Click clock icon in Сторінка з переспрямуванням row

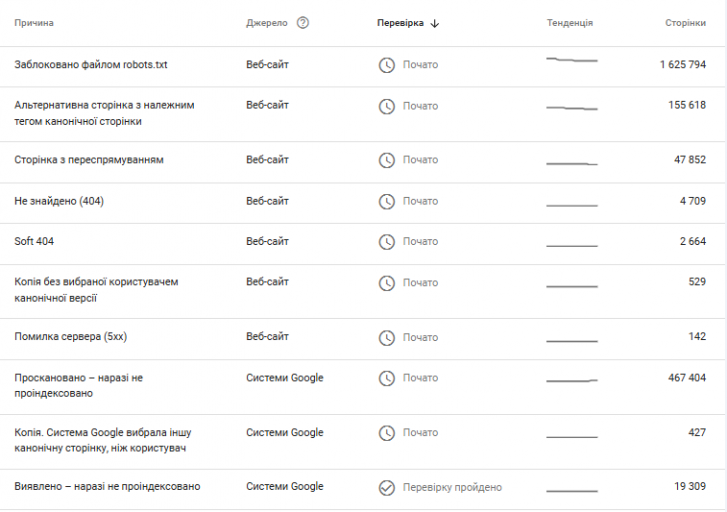pyautogui.click(x=387, y=160)
